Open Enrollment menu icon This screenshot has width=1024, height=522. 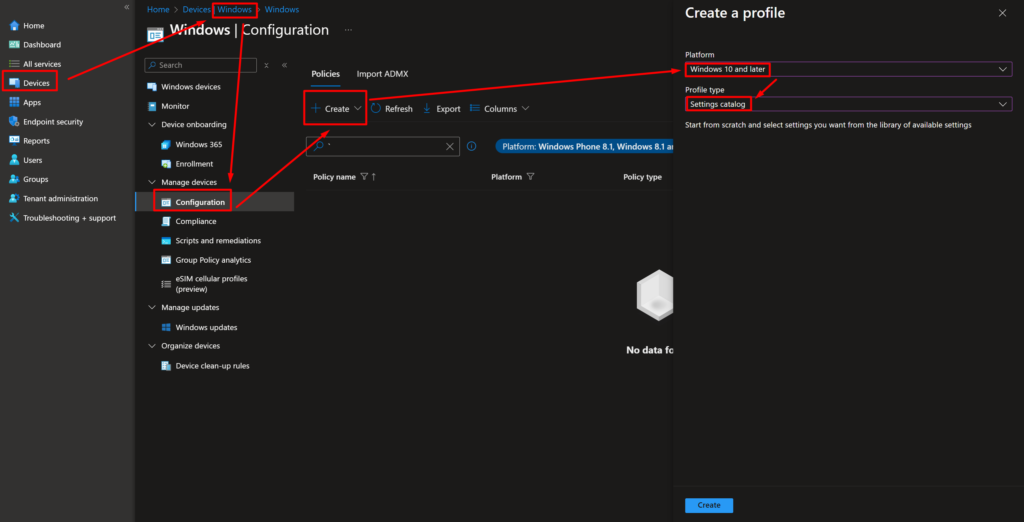(166, 164)
